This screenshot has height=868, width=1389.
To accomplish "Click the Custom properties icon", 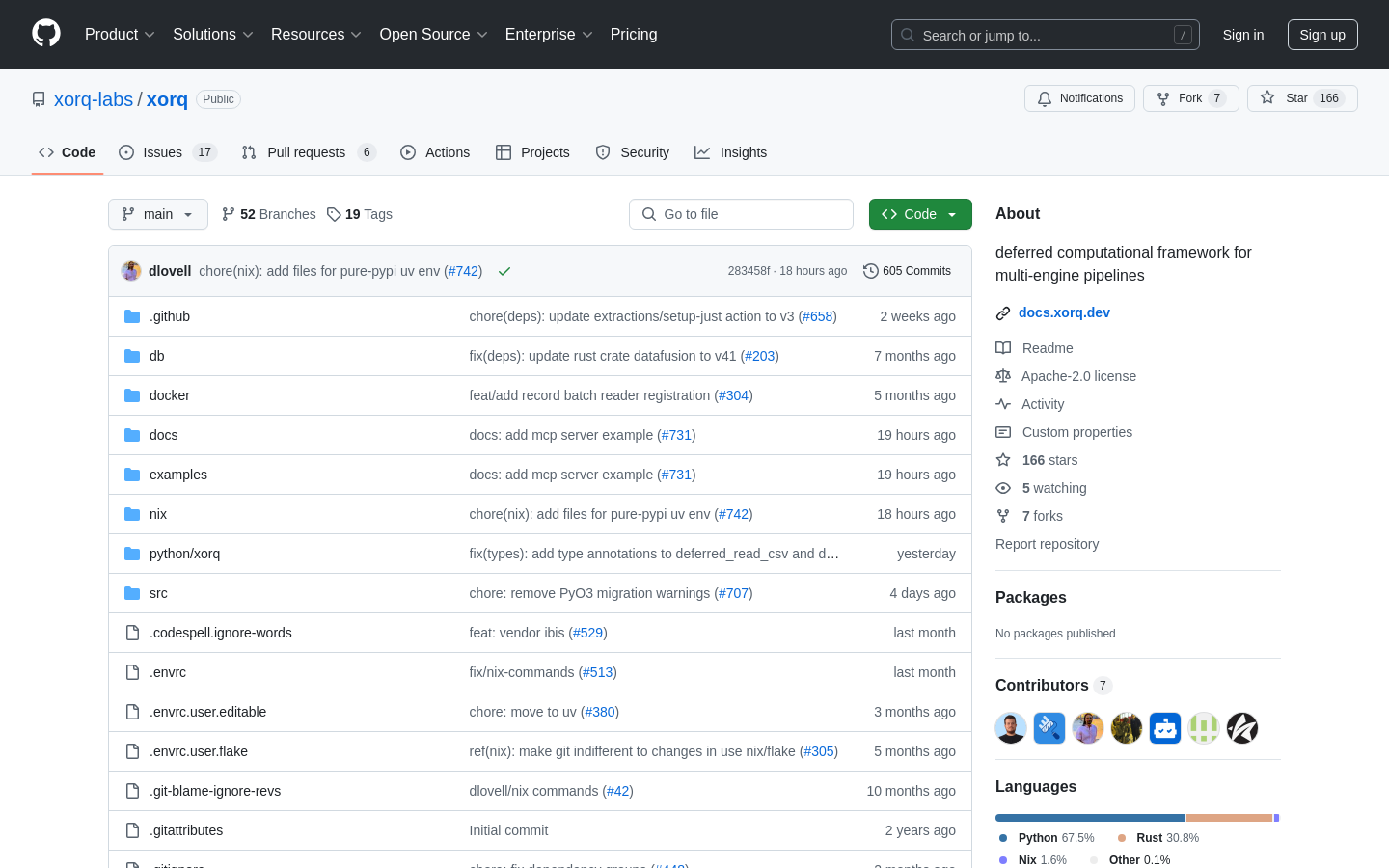I will pyautogui.click(x=1003, y=432).
